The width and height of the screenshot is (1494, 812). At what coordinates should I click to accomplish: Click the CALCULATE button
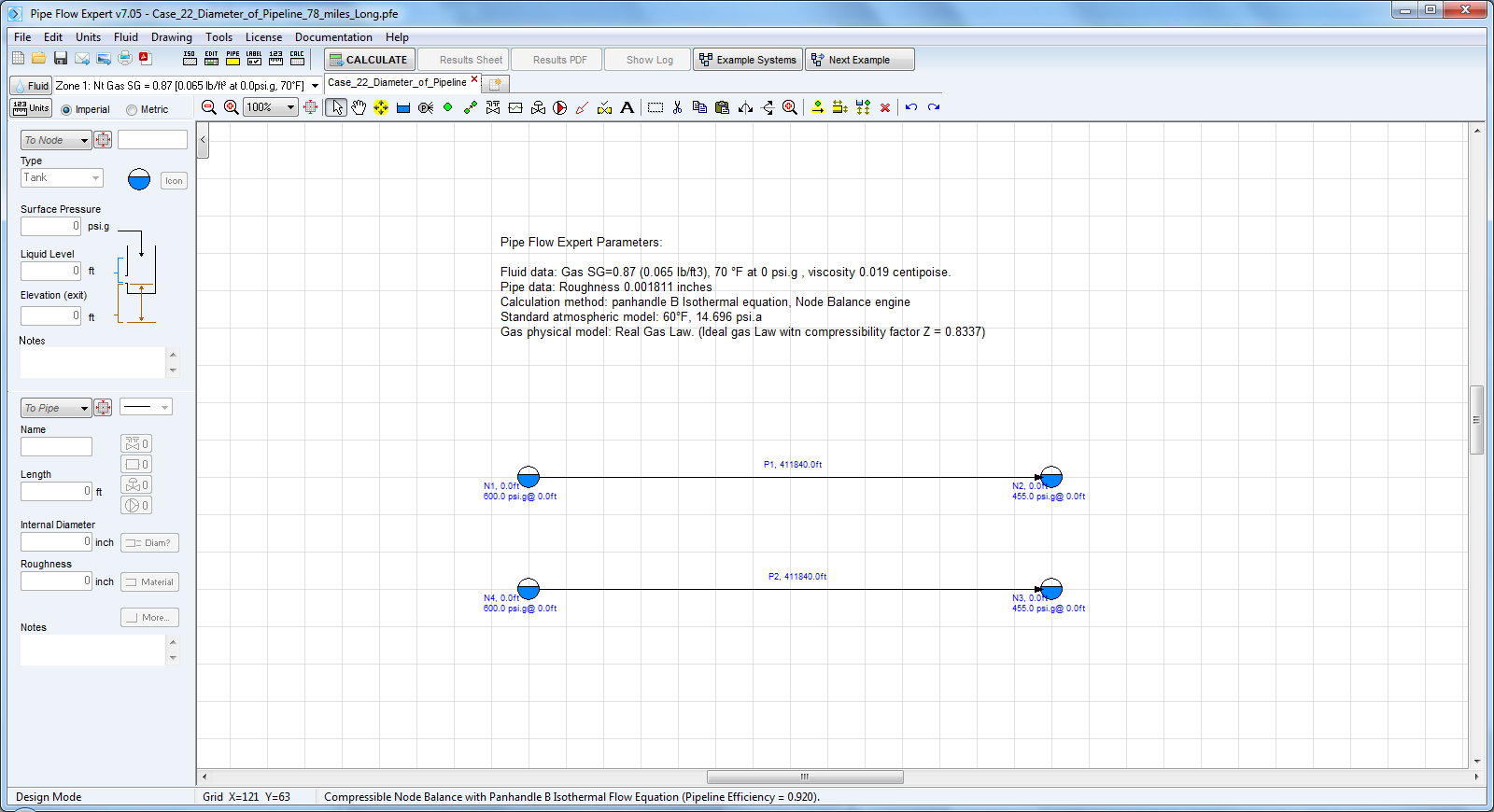370,60
